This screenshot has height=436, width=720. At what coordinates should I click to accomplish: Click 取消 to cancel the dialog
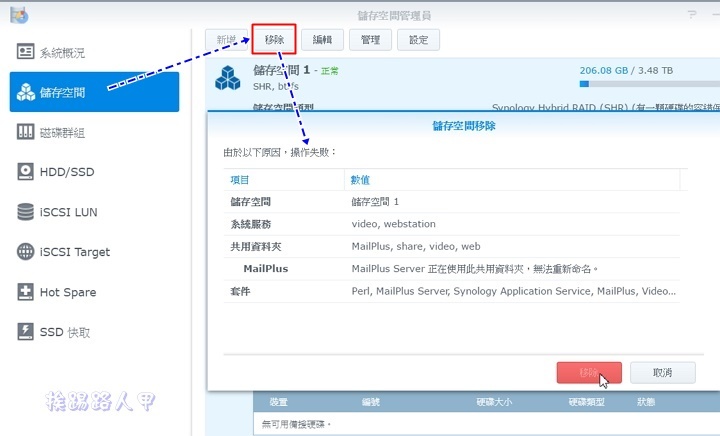pyautogui.click(x=663, y=373)
